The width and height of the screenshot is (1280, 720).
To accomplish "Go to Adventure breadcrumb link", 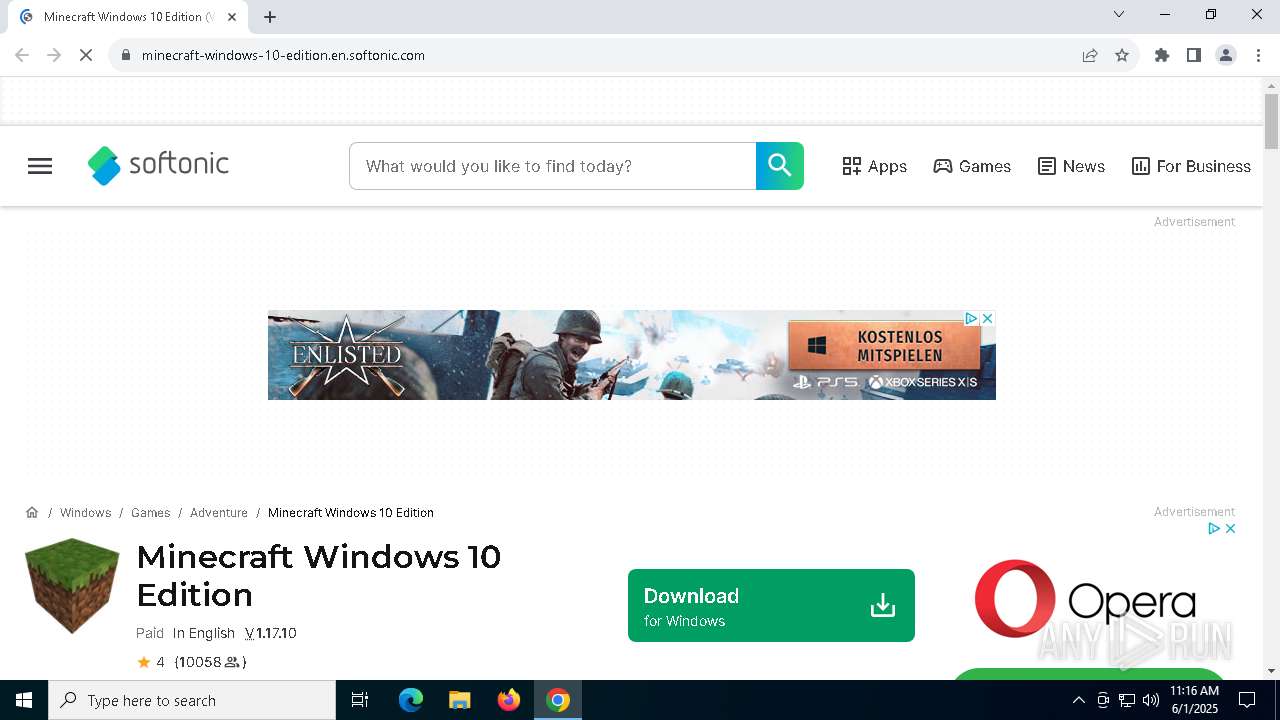I will (219, 512).
